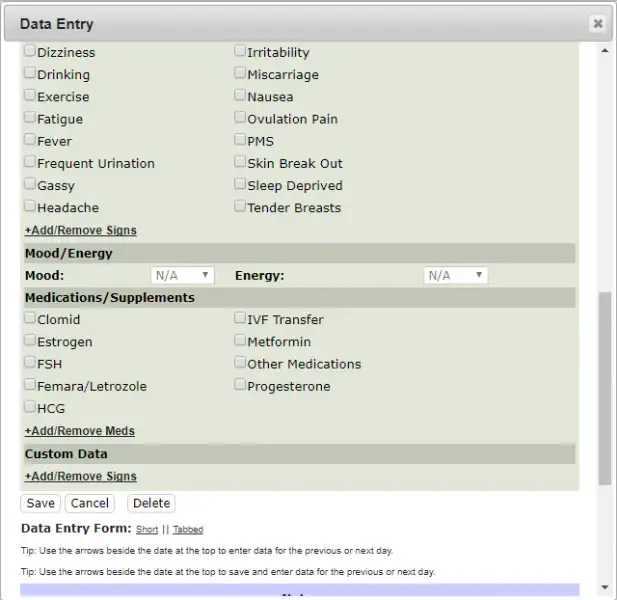The image size is (617, 600).
Task: Expand the Energy dropdown
Action: click(455, 275)
